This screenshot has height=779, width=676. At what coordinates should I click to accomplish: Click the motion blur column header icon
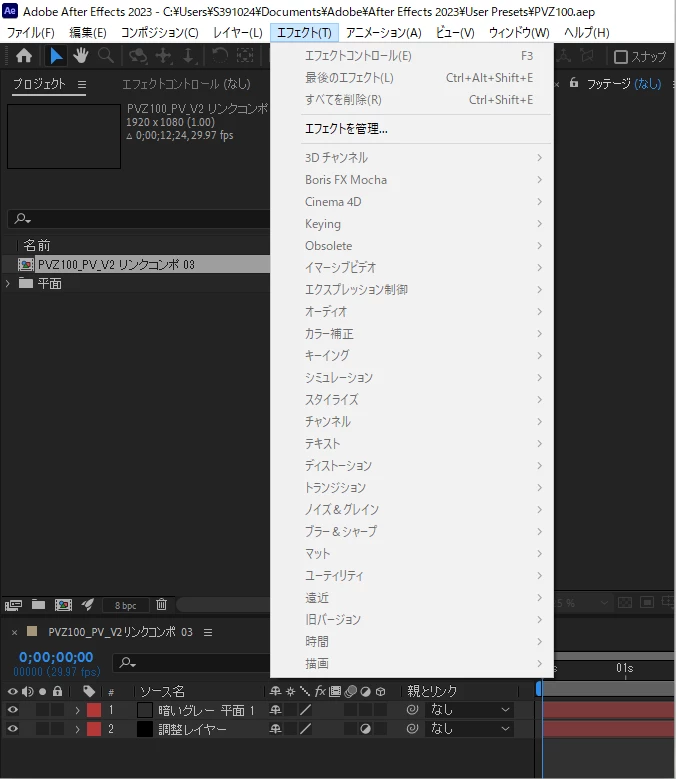351,691
